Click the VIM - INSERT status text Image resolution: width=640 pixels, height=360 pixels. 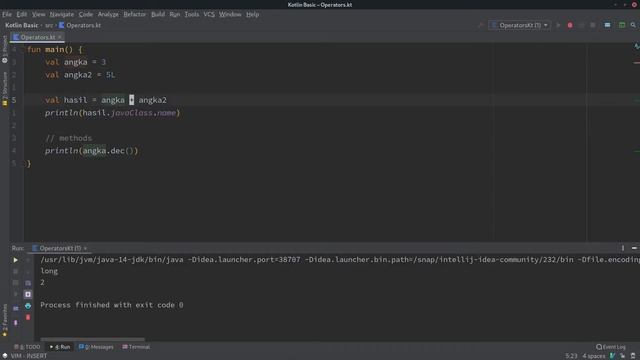tap(29, 356)
